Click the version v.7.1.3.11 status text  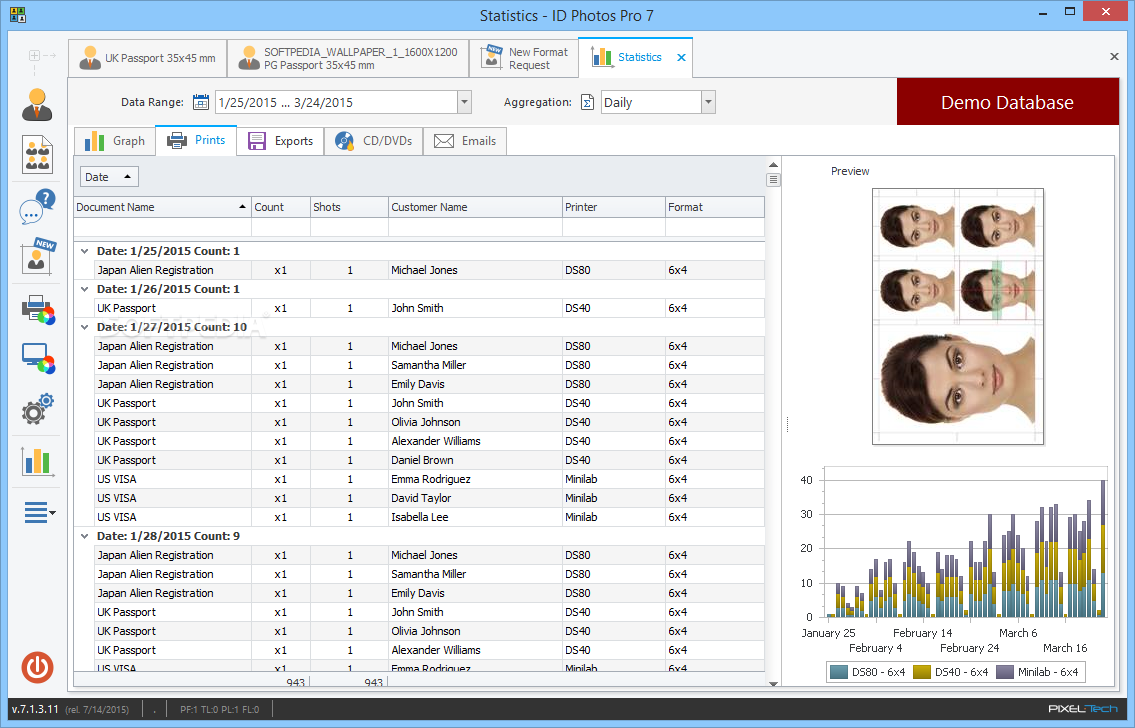(x=35, y=709)
